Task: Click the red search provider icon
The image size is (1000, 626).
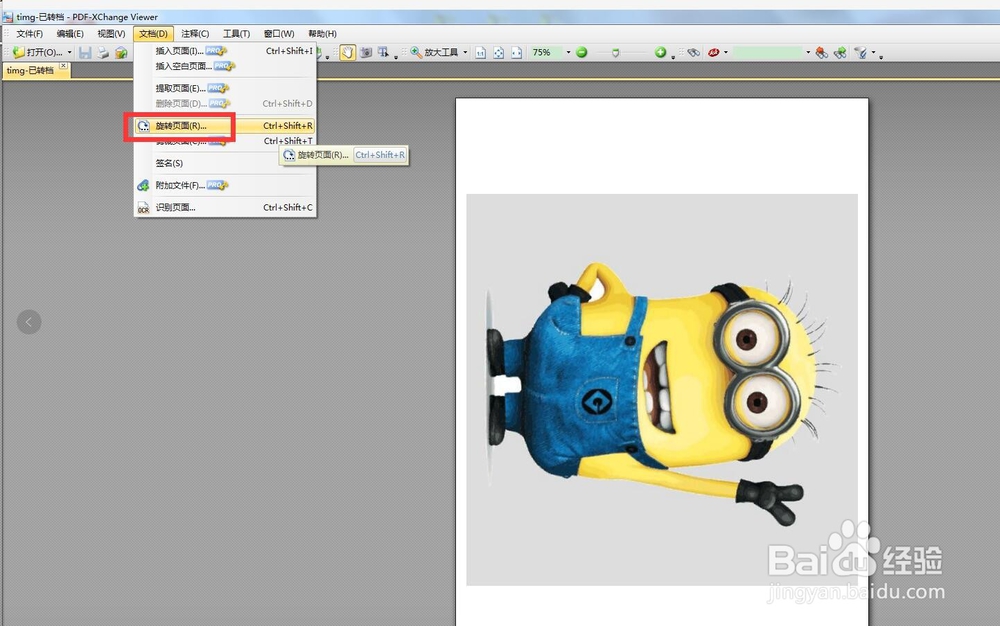Action: (x=713, y=52)
